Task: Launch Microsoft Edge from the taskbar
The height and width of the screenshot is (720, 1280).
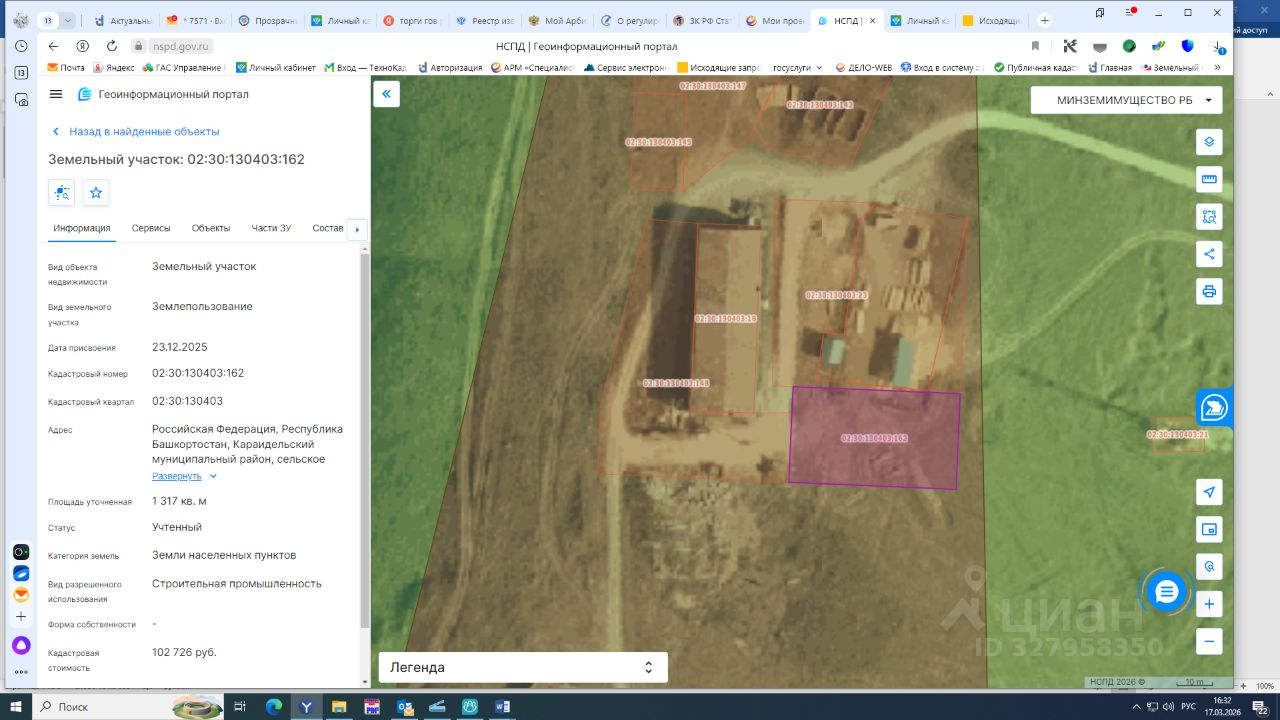Action: [274, 707]
